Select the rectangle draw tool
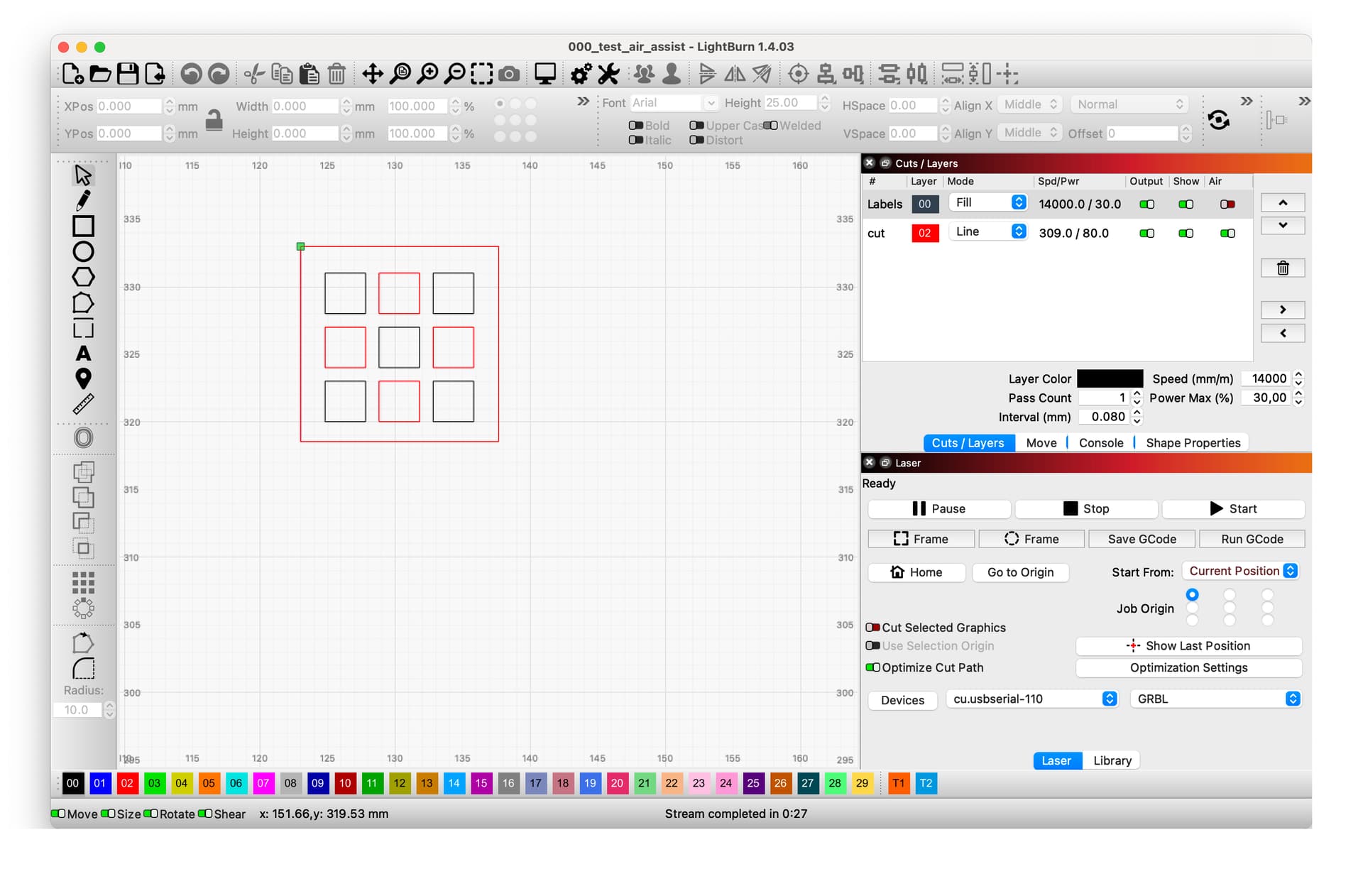 (x=83, y=225)
